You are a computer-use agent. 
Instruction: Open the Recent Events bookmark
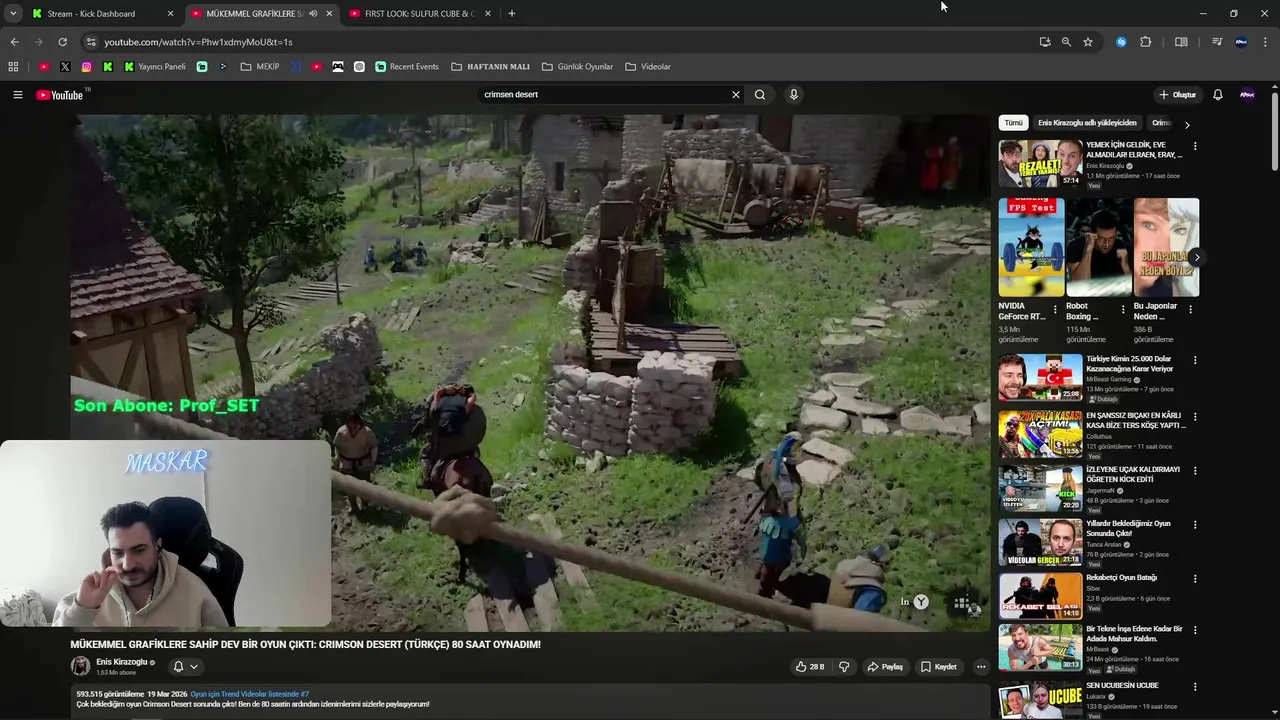(407, 67)
